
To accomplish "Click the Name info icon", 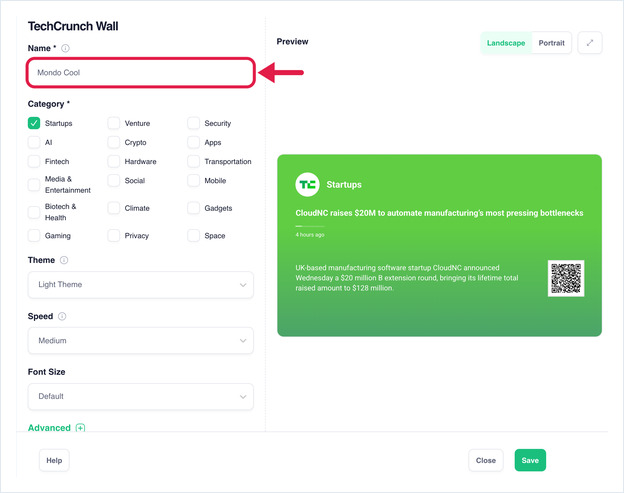I will click(65, 48).
